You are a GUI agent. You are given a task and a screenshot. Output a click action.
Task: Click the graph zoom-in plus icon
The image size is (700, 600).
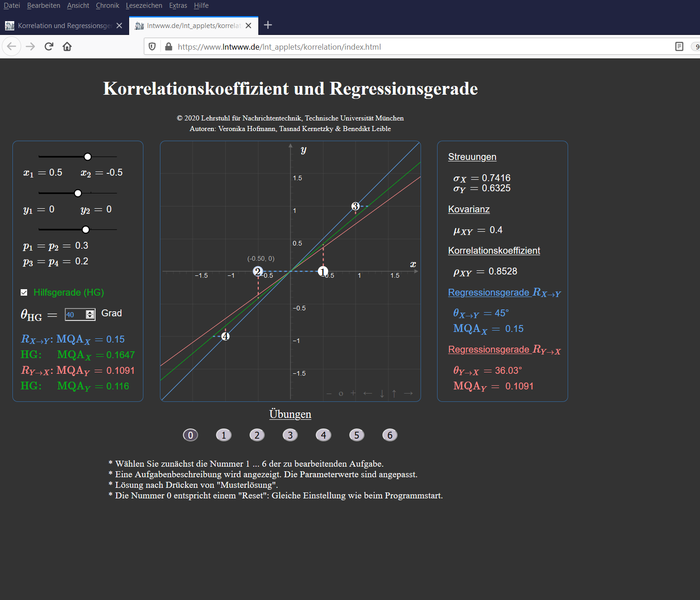coord(353,393)
